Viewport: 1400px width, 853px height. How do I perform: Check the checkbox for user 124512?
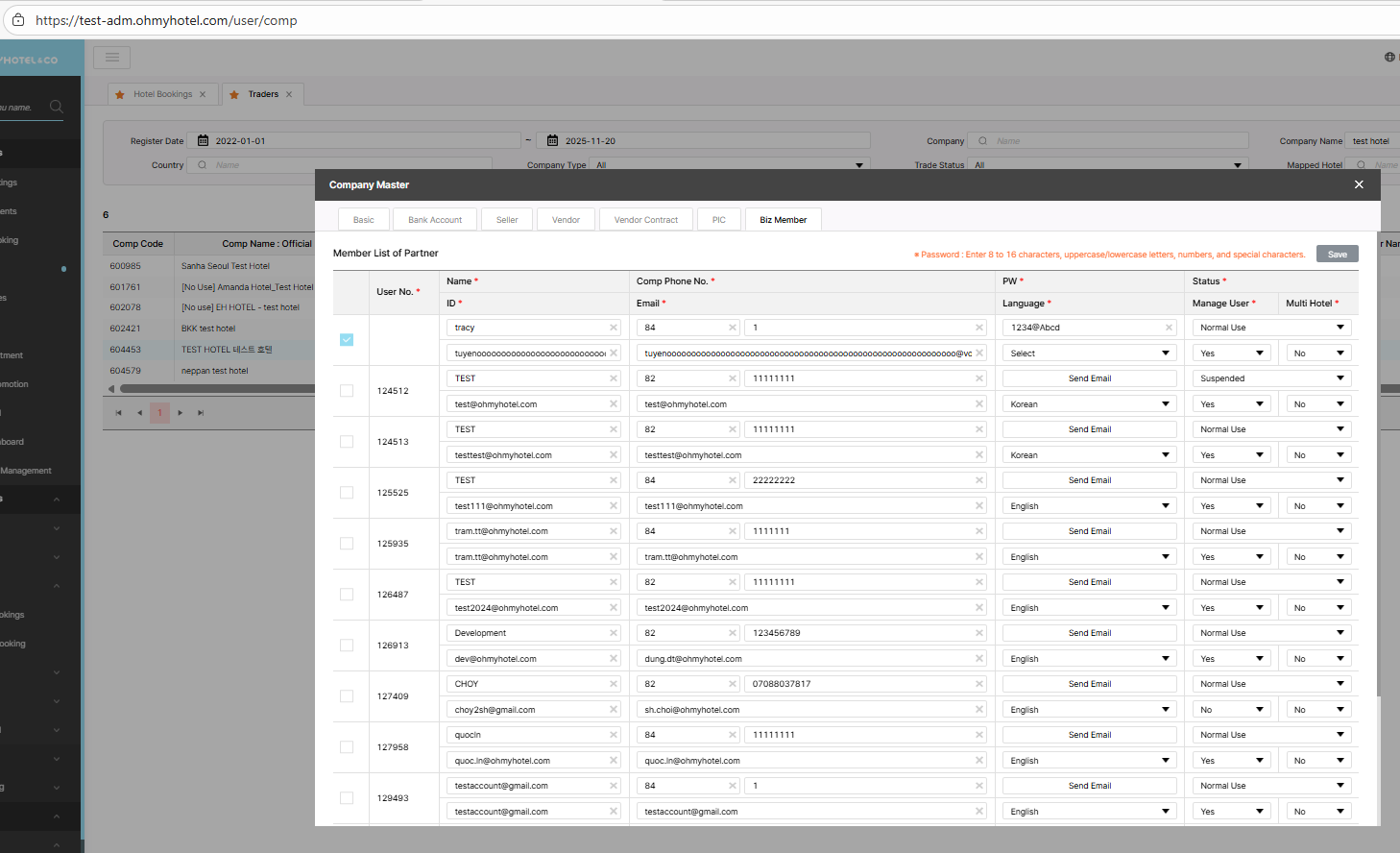coord(347,391)
